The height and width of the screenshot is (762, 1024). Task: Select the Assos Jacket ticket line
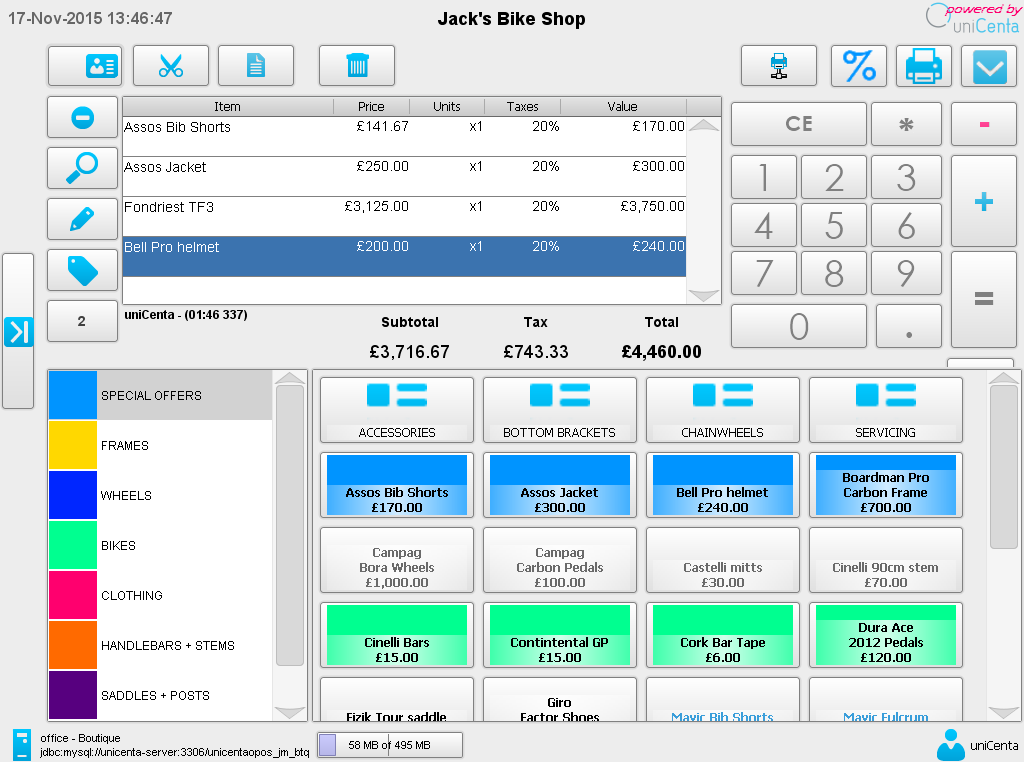click(404, 176)
